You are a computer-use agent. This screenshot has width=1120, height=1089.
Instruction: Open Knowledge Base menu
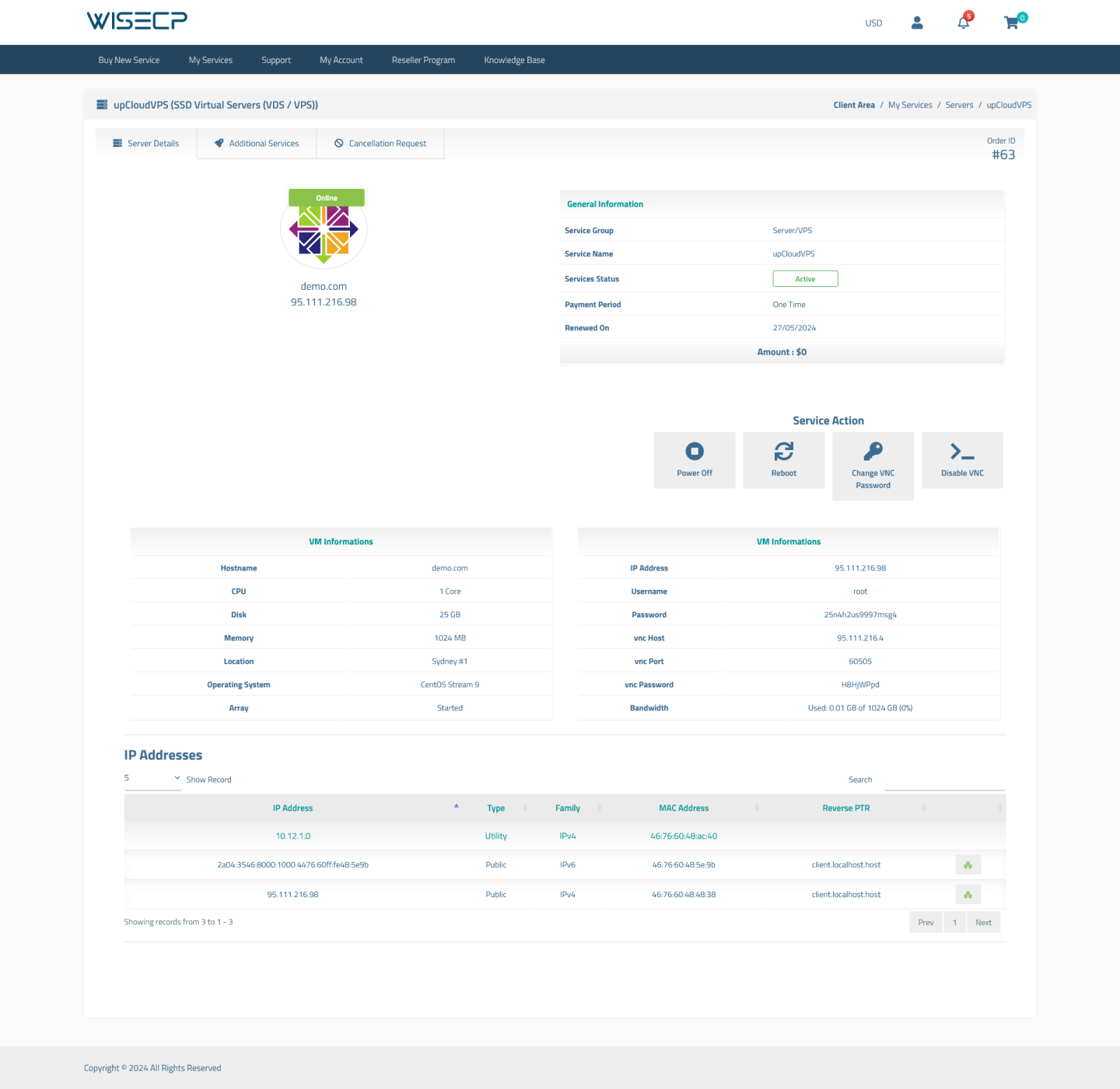click(x=514, y=60)
